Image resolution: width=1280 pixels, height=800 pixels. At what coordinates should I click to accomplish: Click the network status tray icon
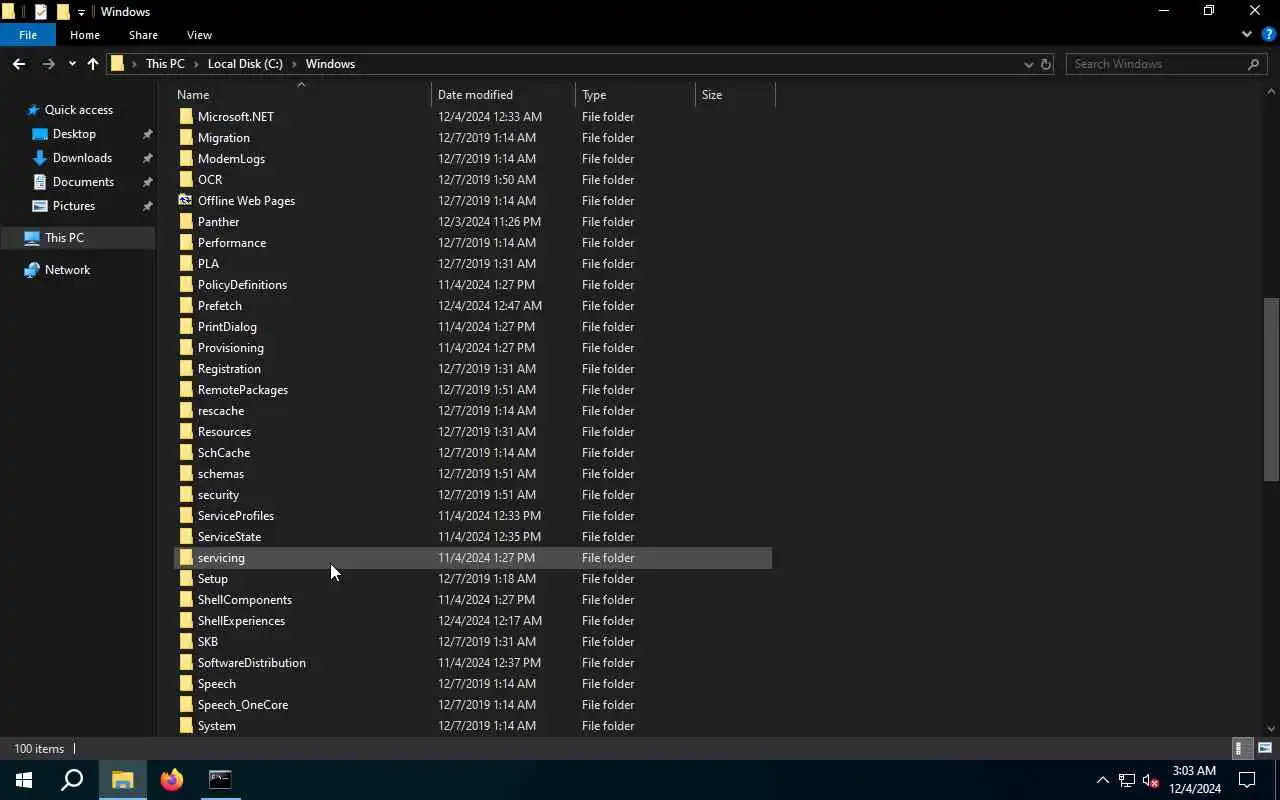pyautogui.click(x=1126, y=780)
